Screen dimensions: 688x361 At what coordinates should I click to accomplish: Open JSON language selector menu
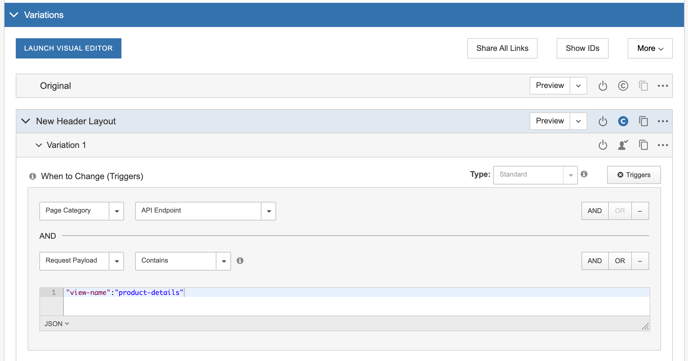[x=57, y=324]
